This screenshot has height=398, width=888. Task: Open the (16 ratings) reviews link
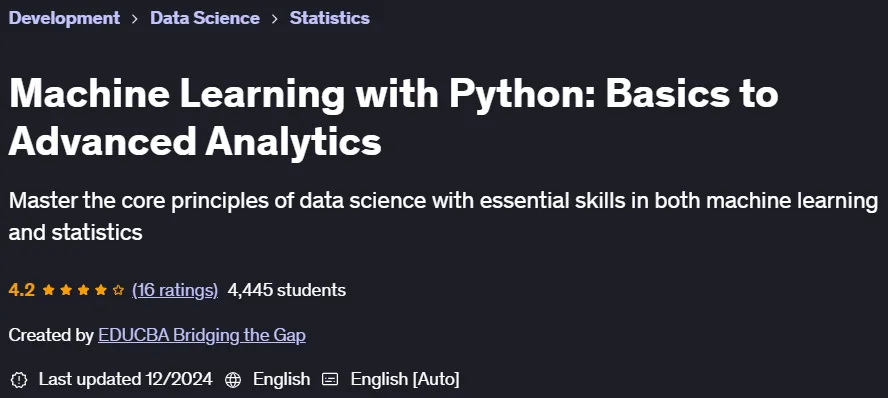click(x=175, y=290)
